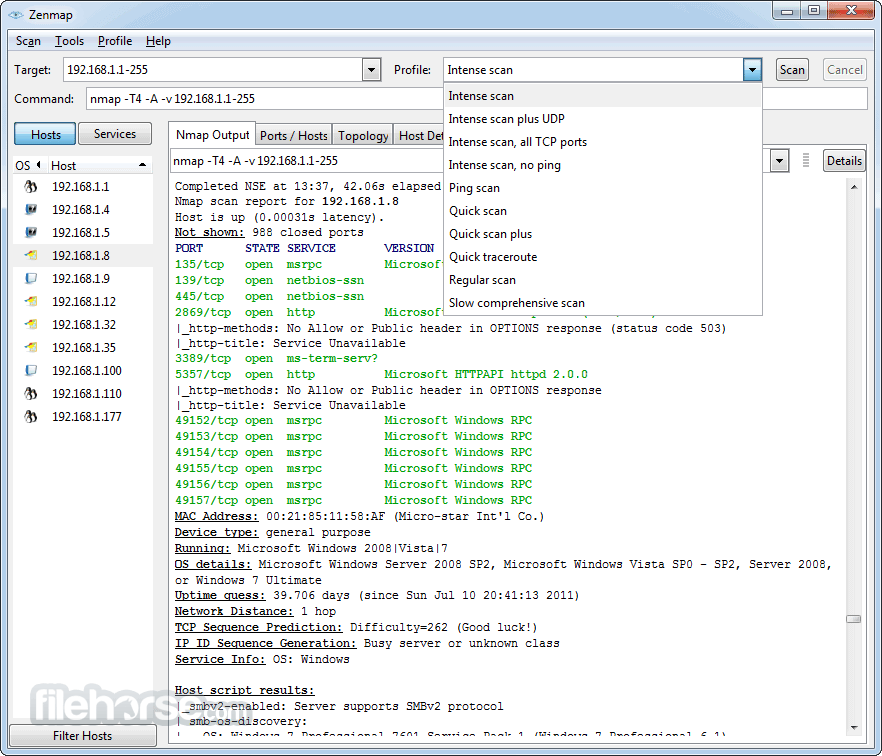Choose Intense scan, all TCP ports
Screen dimensions: 882x756
point(602,142)
